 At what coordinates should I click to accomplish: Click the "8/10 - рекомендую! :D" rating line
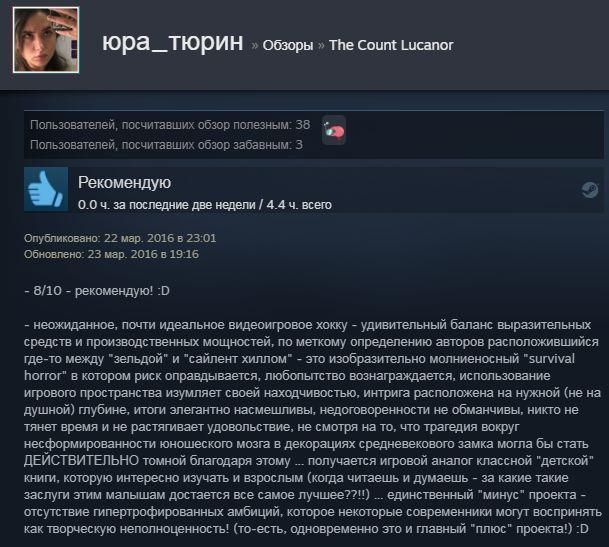(97, 291)
